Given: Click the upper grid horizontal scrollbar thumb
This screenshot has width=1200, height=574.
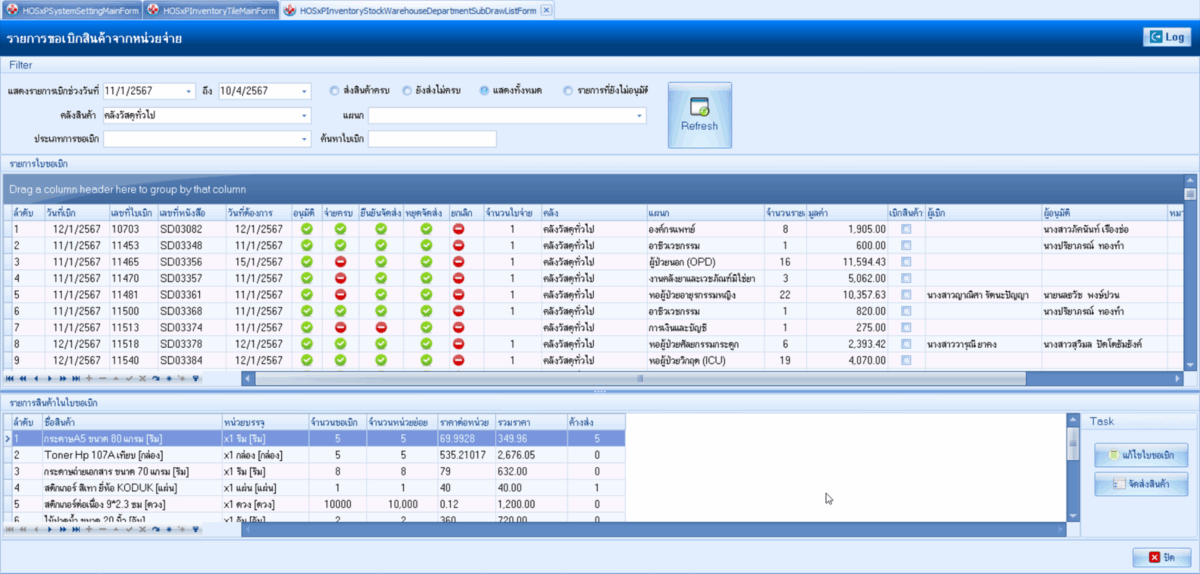Looking at the screenshot, I should point(640,379).
